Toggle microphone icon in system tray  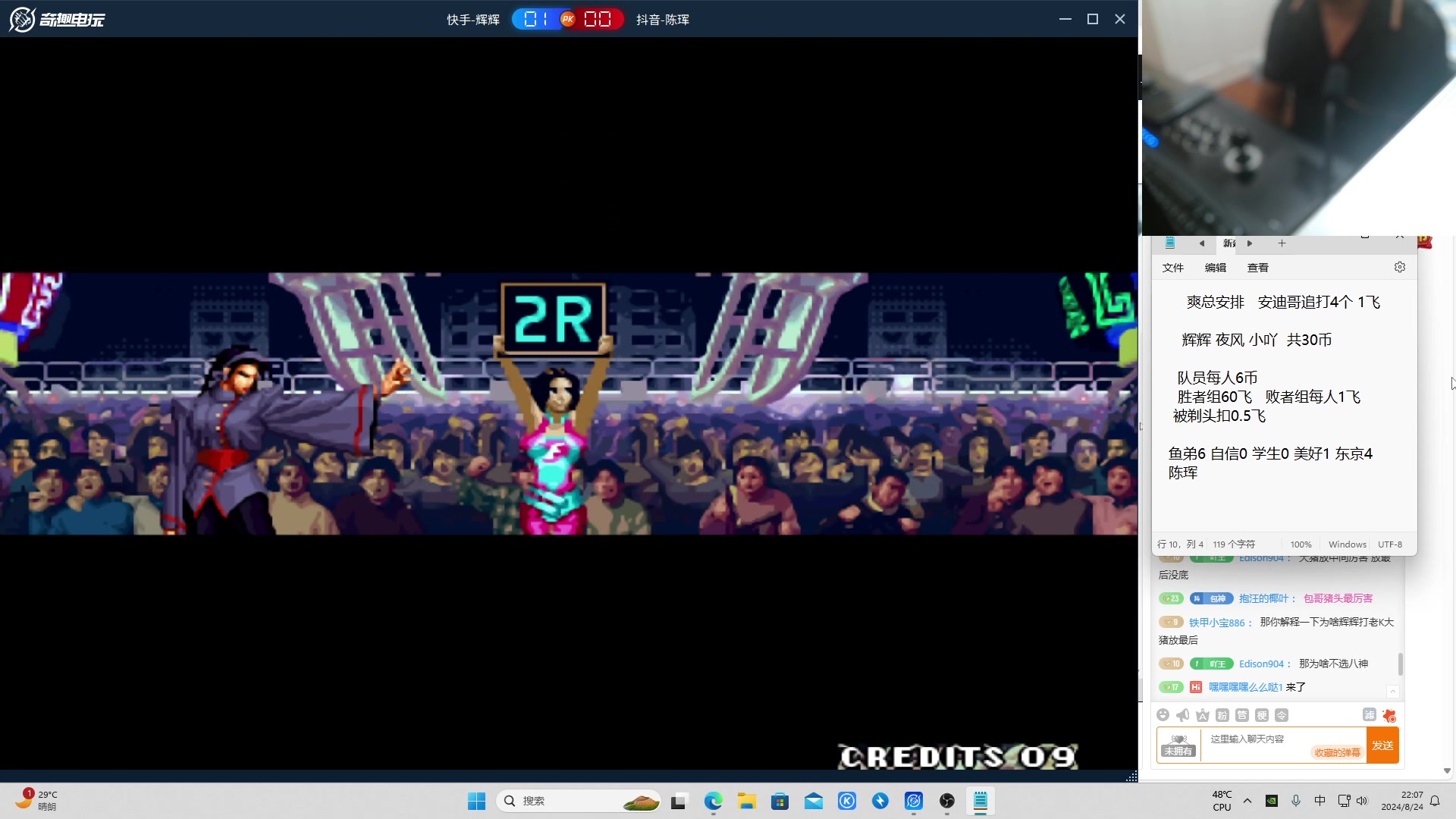1296,801
